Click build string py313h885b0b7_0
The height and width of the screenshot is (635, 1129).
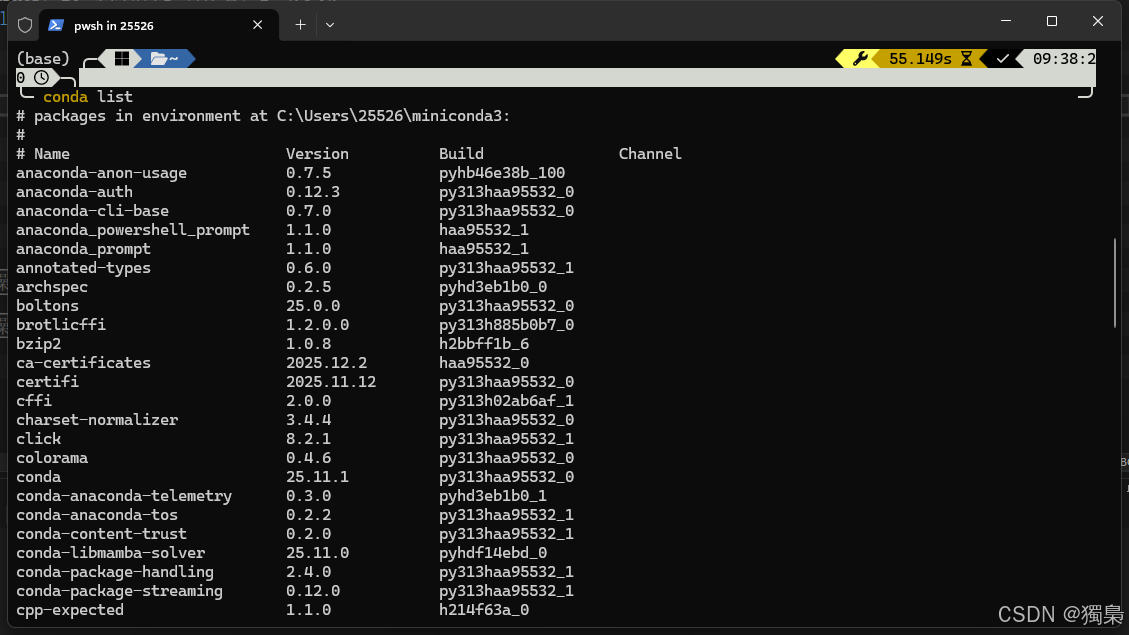pyautogui.click(x=506, y=325)
